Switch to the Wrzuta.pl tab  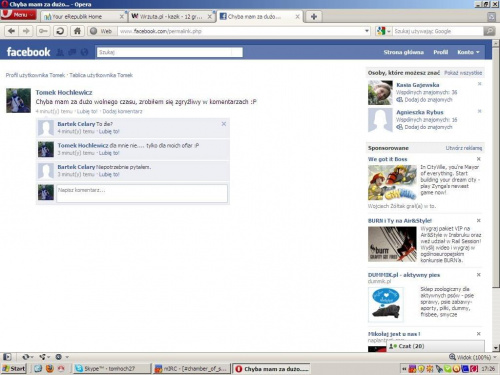(x=172, y=16)
